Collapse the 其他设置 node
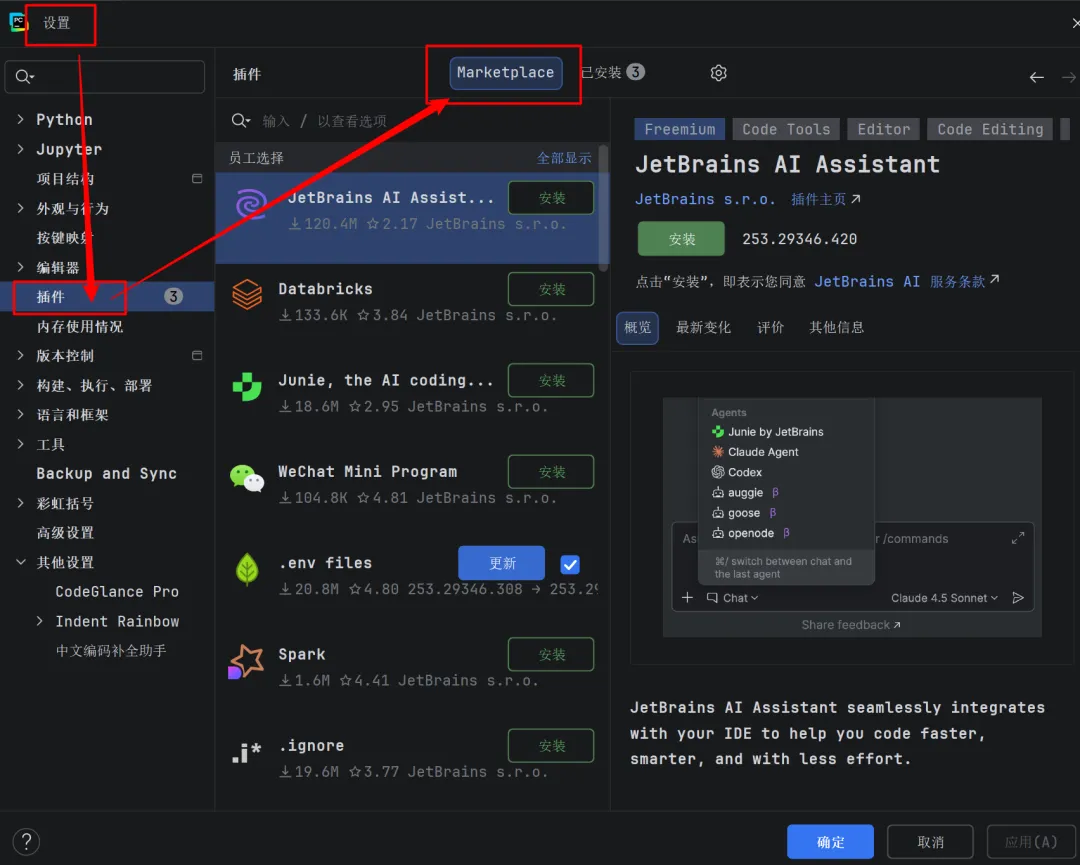 click(21, 562)
